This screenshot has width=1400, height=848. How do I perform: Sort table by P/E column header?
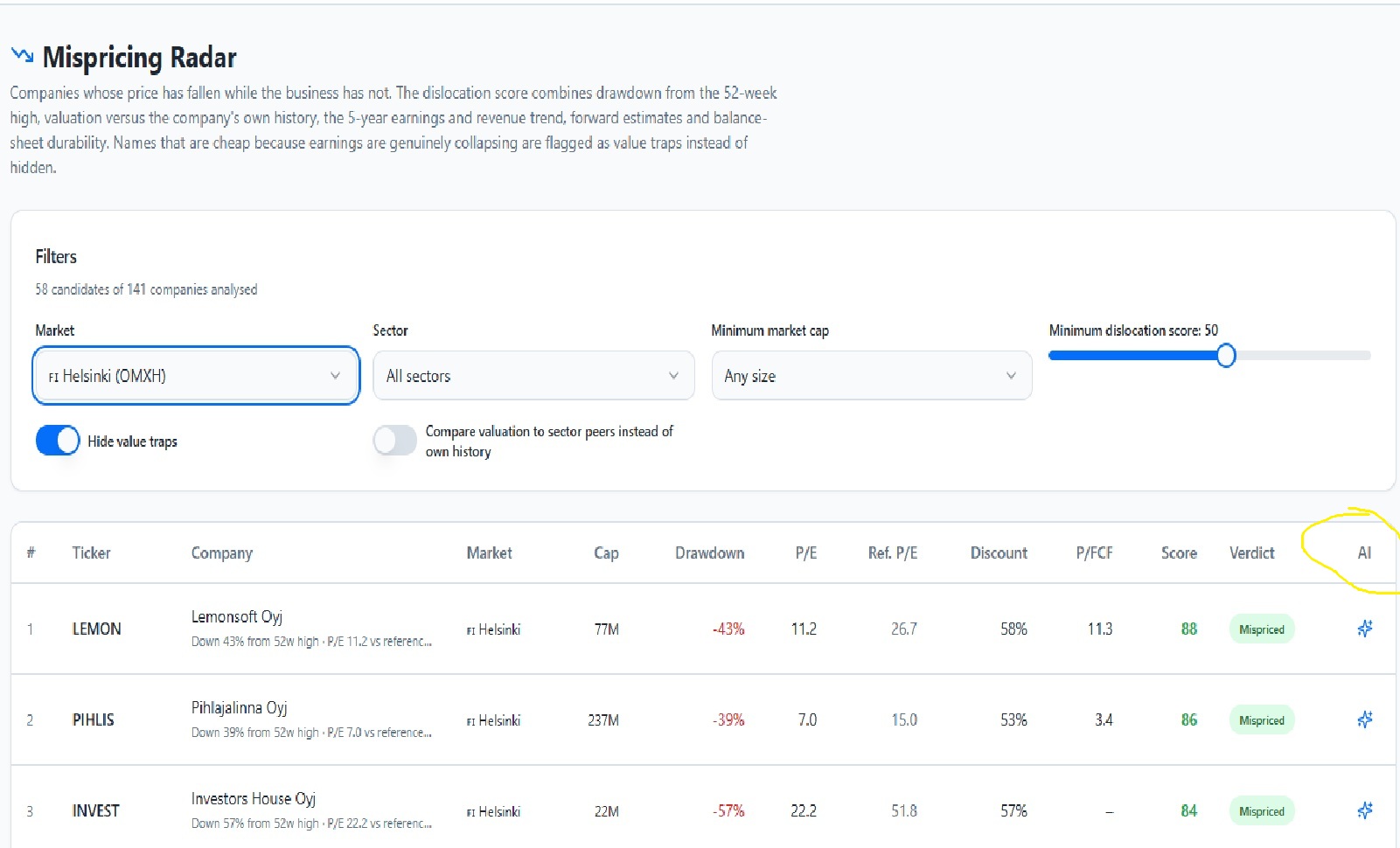806,553
